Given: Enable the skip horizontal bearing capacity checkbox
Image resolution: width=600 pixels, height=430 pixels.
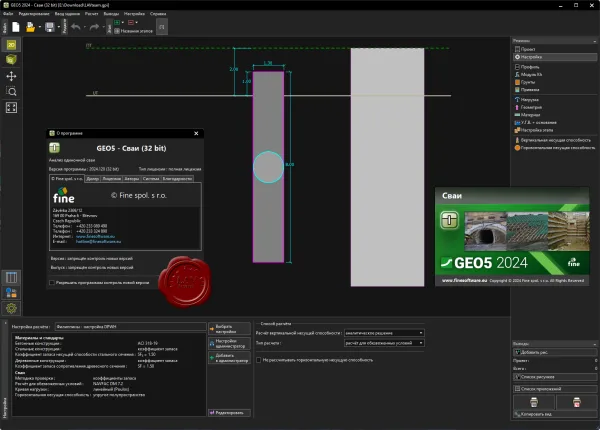Looking at the screenshot, I should tap(259, 360).
